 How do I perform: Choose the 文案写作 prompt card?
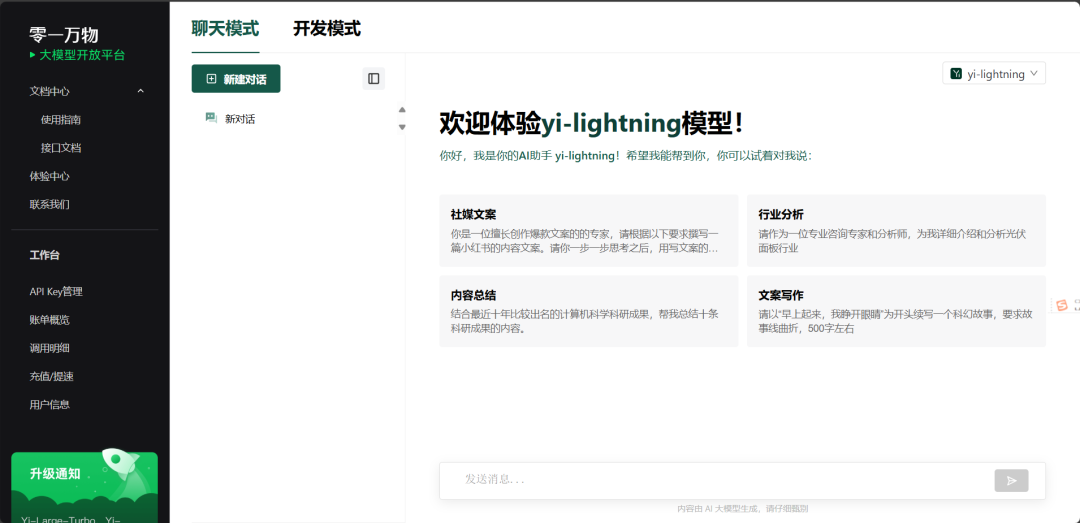point(896,311)
